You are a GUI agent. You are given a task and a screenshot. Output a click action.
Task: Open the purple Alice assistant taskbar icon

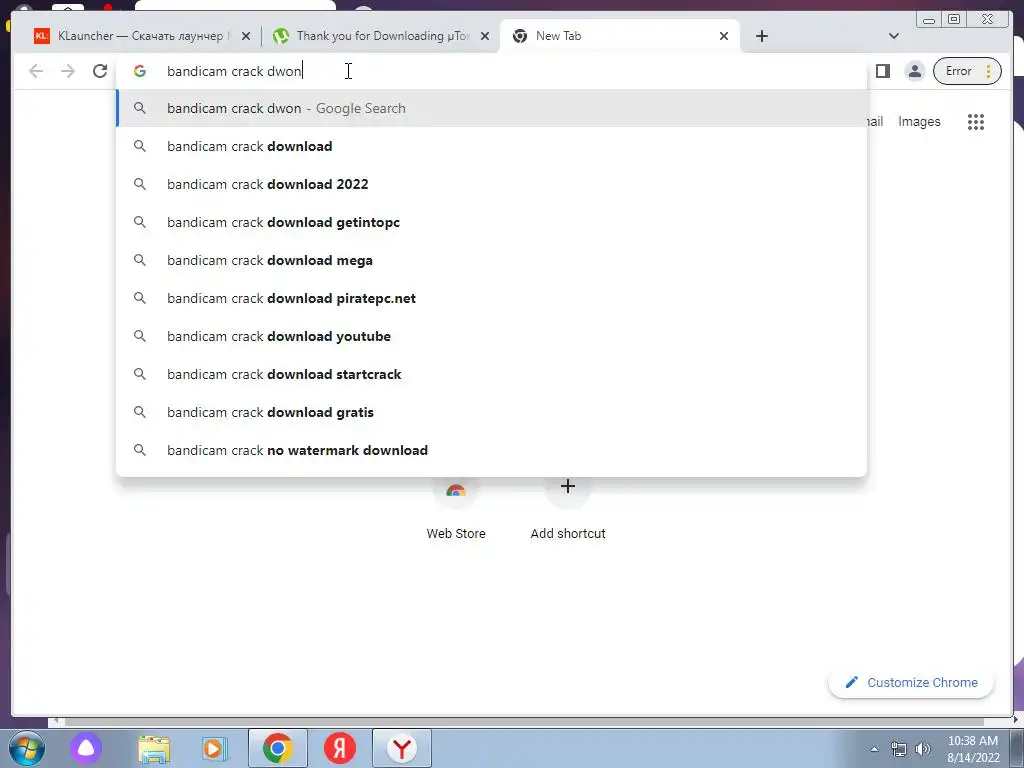pyautogui.click(x=86, y=748)
